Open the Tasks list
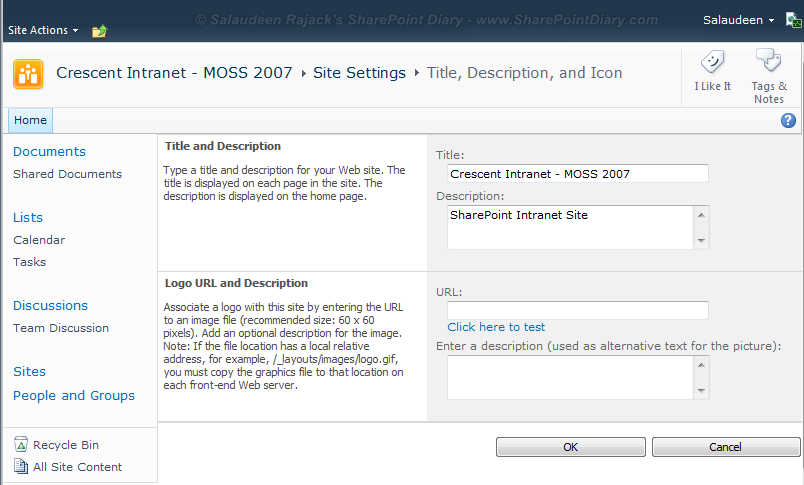 (29, 262)
